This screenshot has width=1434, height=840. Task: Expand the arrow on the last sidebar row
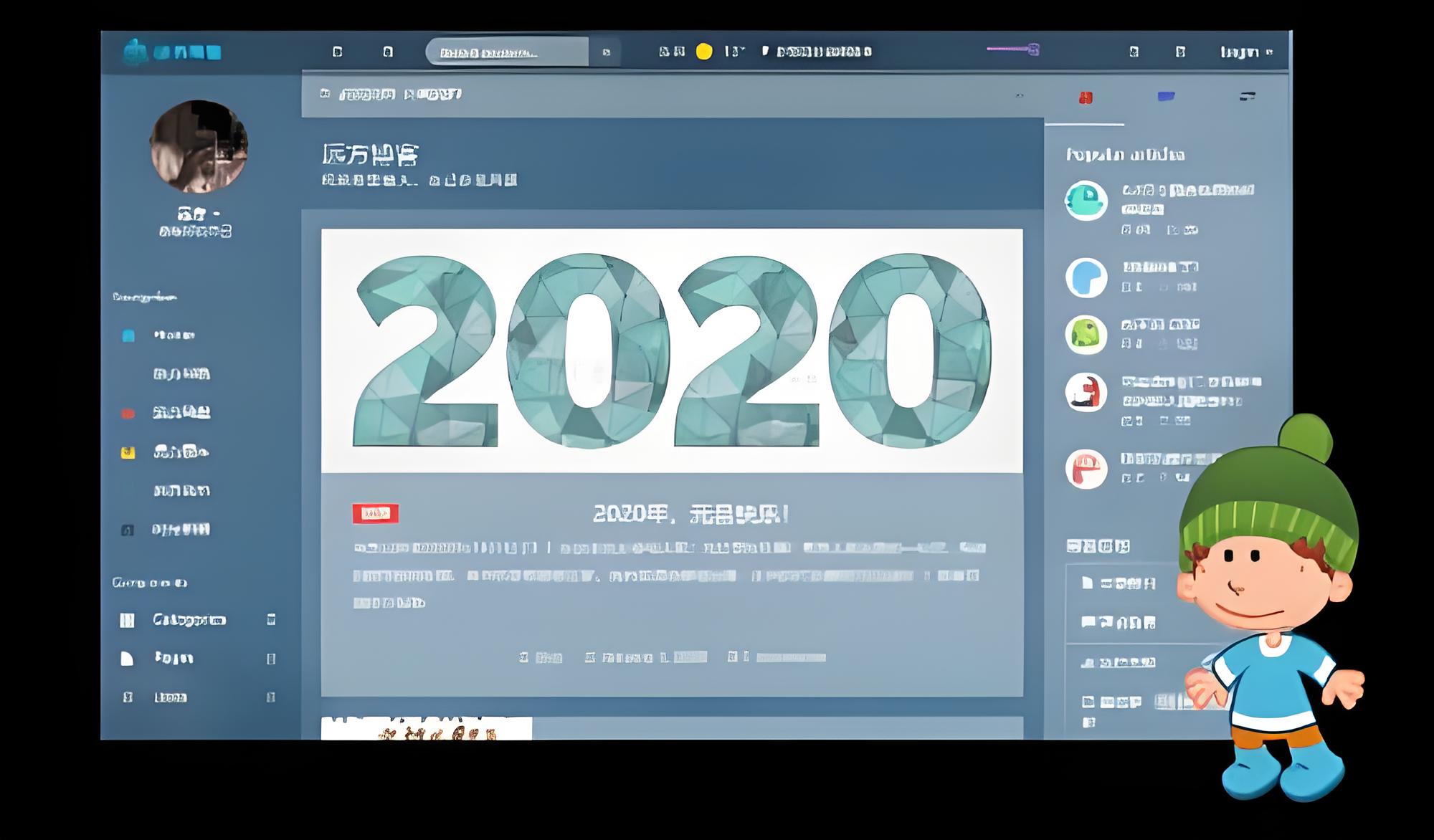coord(271,697)
